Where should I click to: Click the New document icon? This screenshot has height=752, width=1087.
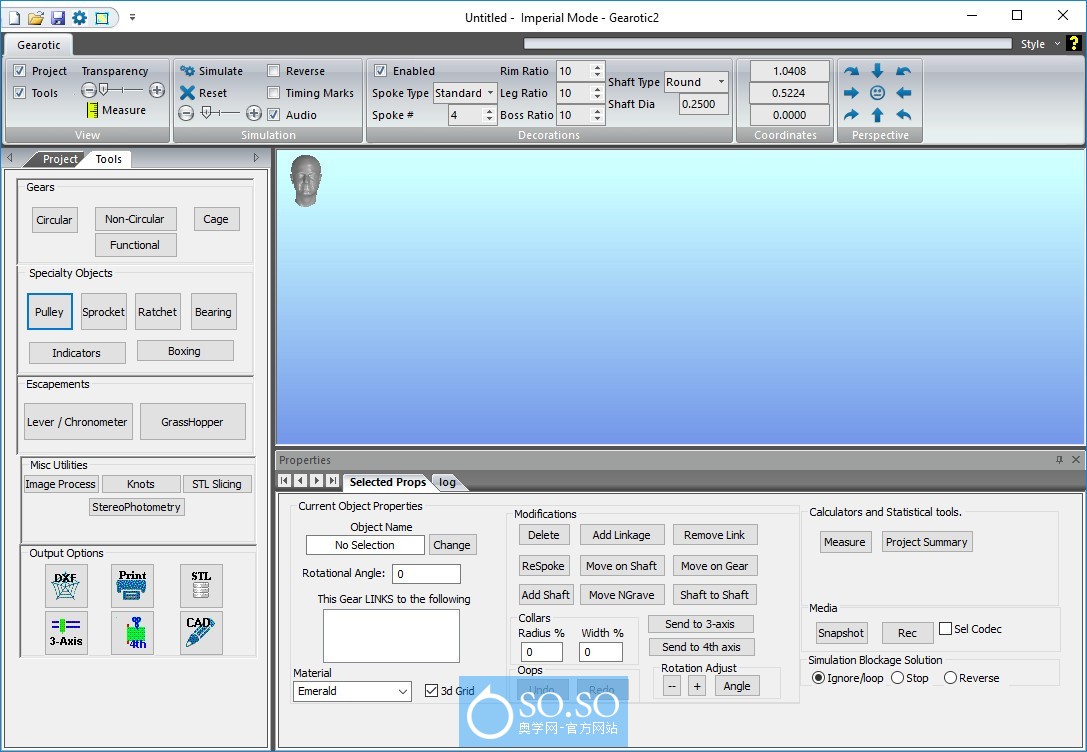point(15,17)
